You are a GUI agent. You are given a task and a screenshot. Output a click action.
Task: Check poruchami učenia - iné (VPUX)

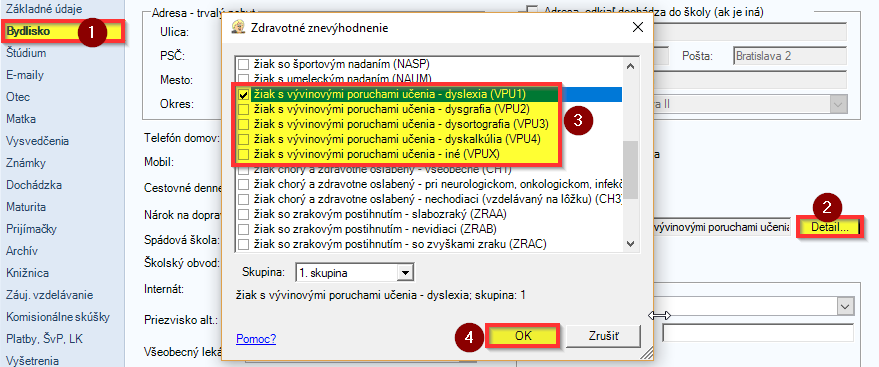click(x=243, y=154)
